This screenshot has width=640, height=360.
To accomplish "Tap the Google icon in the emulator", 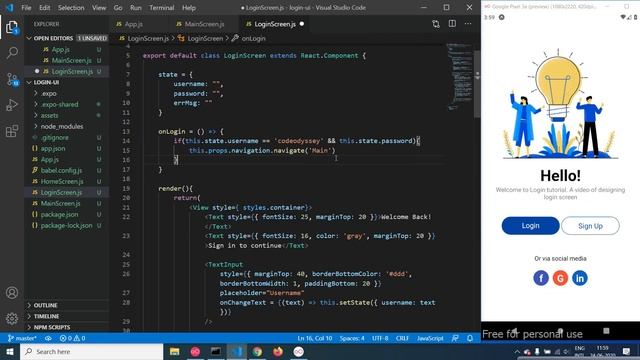I will point(560,278).
